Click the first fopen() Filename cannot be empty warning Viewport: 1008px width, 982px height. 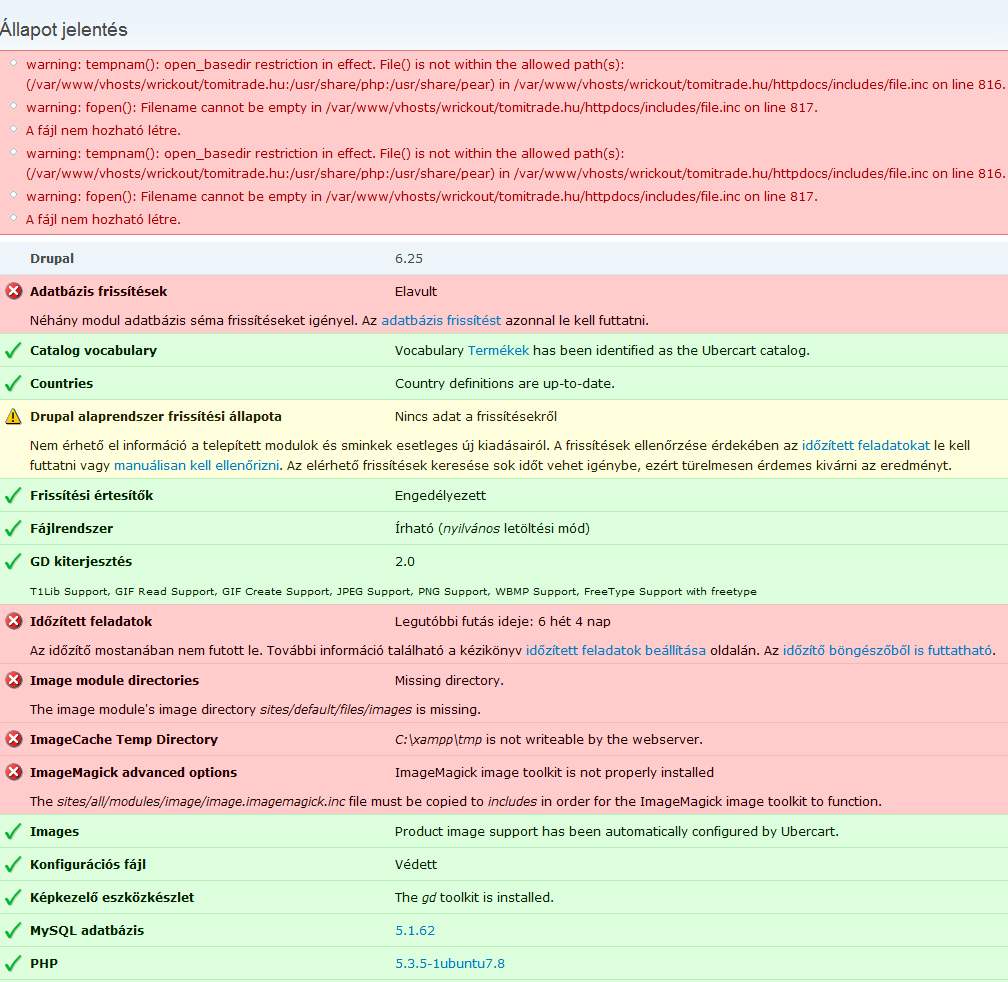tap(422, 107)
